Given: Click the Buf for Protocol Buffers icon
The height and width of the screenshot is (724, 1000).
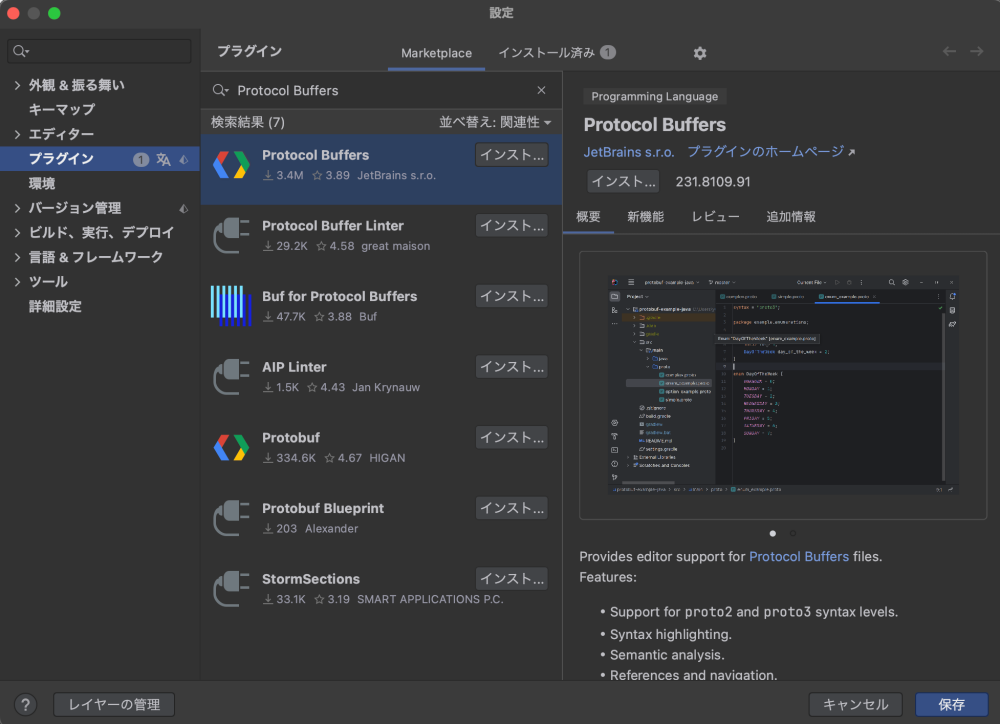Looking at the screenshot, I should 231,306.
